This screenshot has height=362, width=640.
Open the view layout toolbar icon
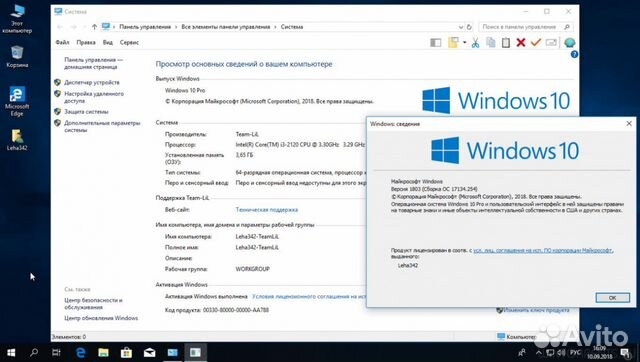(453, 42)
